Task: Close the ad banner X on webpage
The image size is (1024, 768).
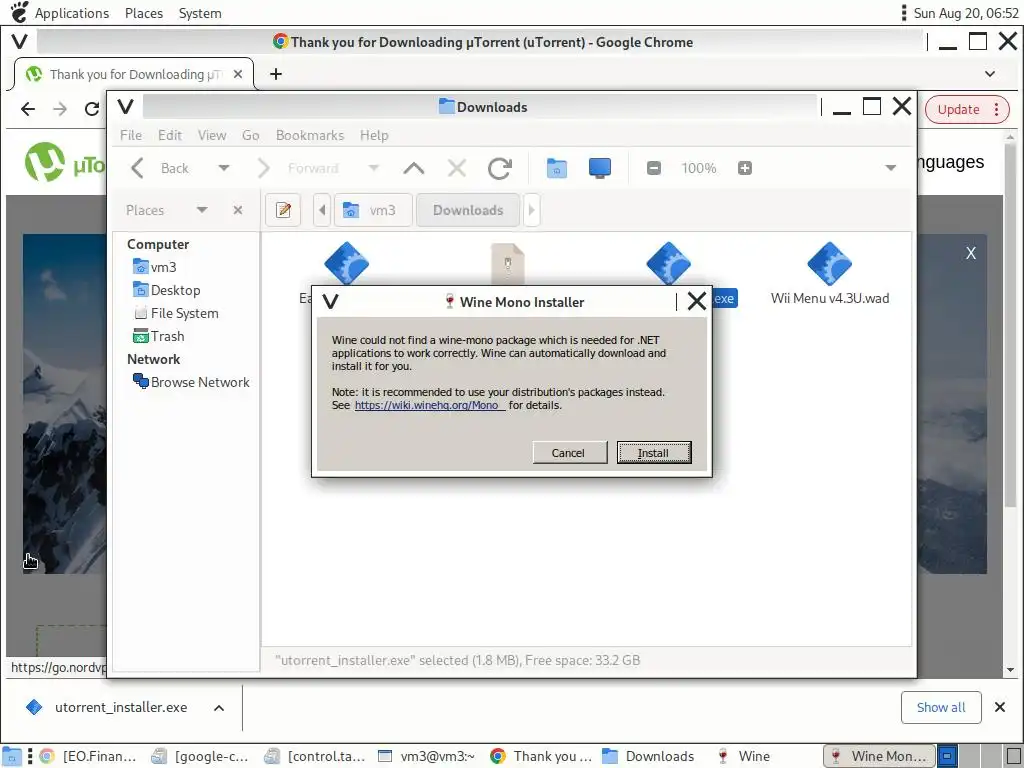Action: point(971,253)
